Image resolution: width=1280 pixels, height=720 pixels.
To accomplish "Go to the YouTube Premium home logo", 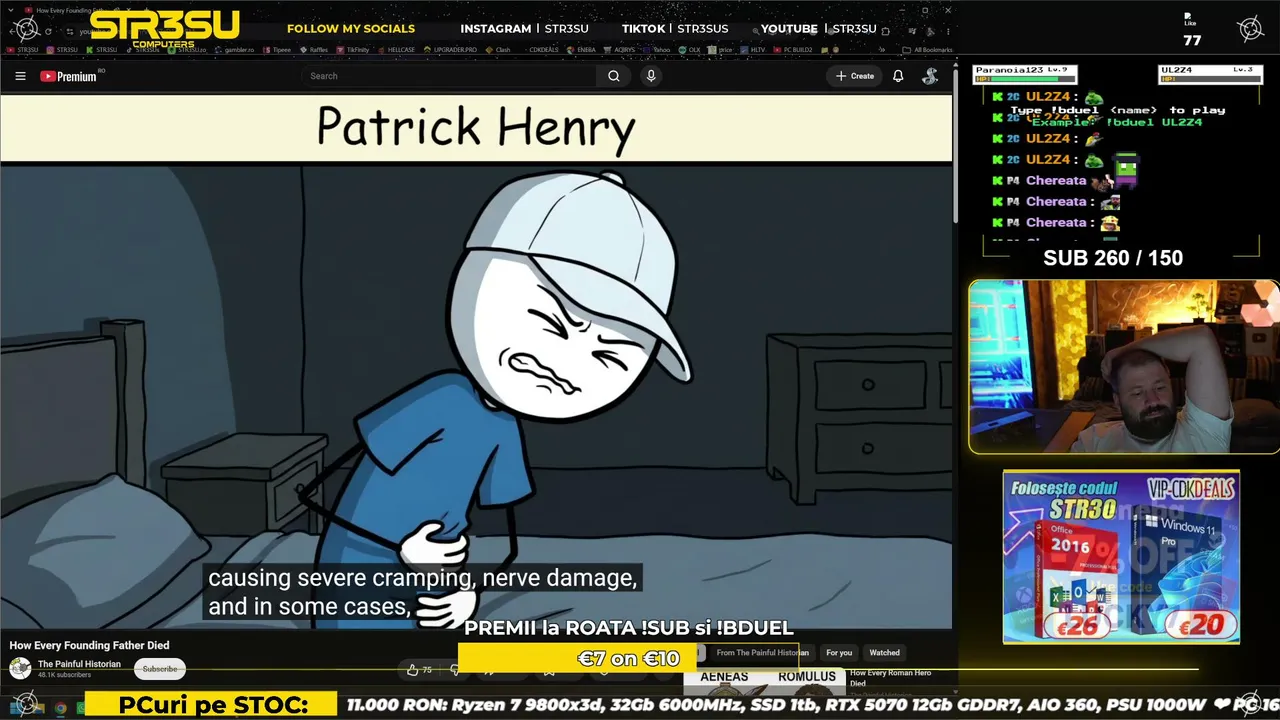I will click(x=69, y=76).
